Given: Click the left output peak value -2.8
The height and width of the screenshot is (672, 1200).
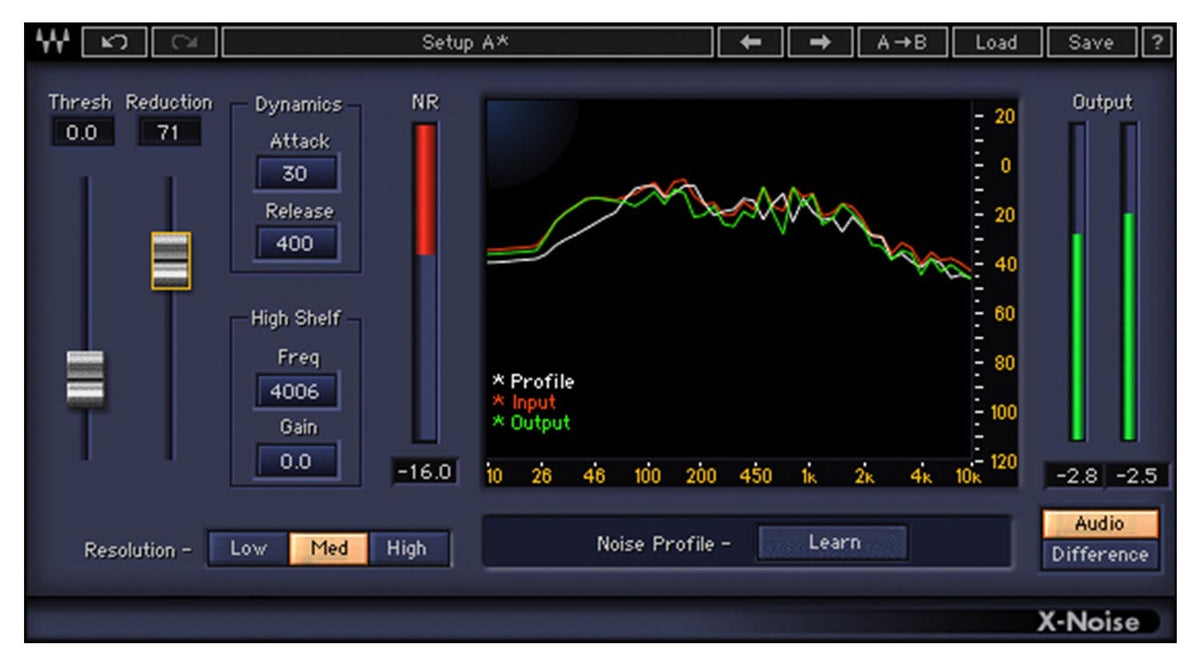Looking at the screenshot, I should 1075,476.
